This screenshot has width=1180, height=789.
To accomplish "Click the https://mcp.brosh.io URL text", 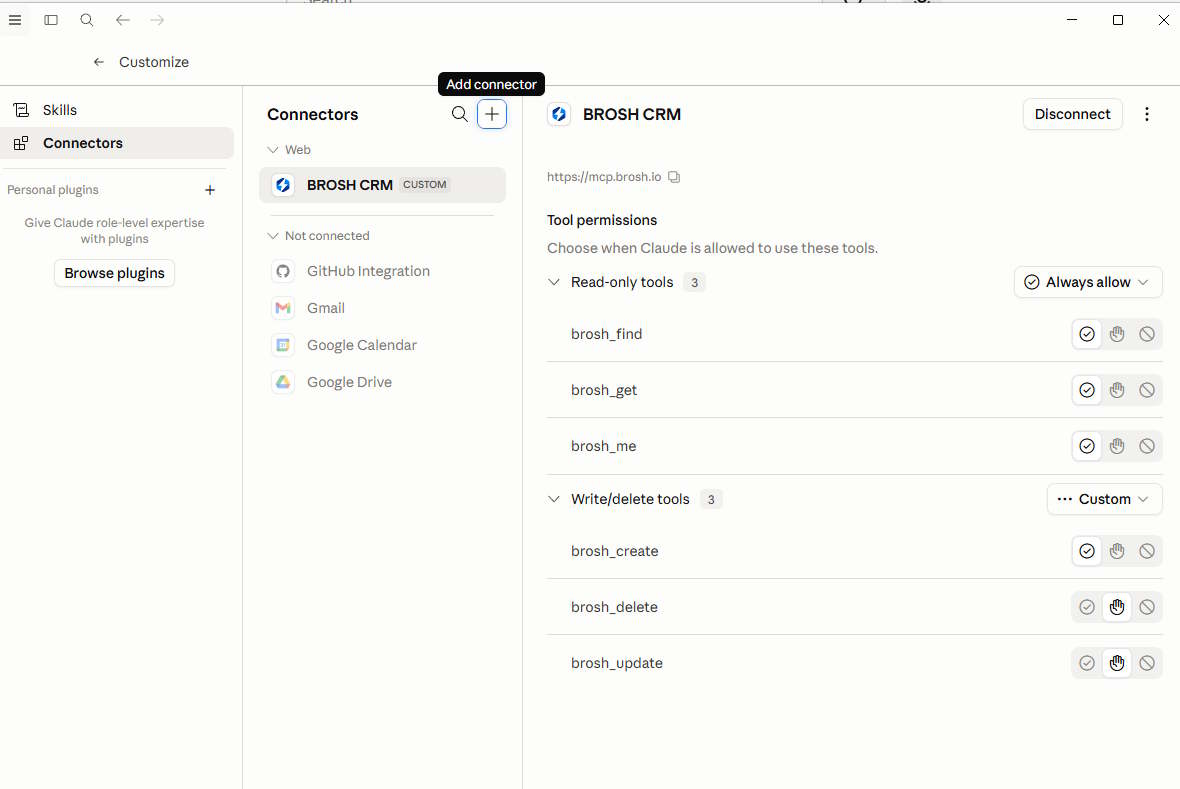I will (604, 177).
